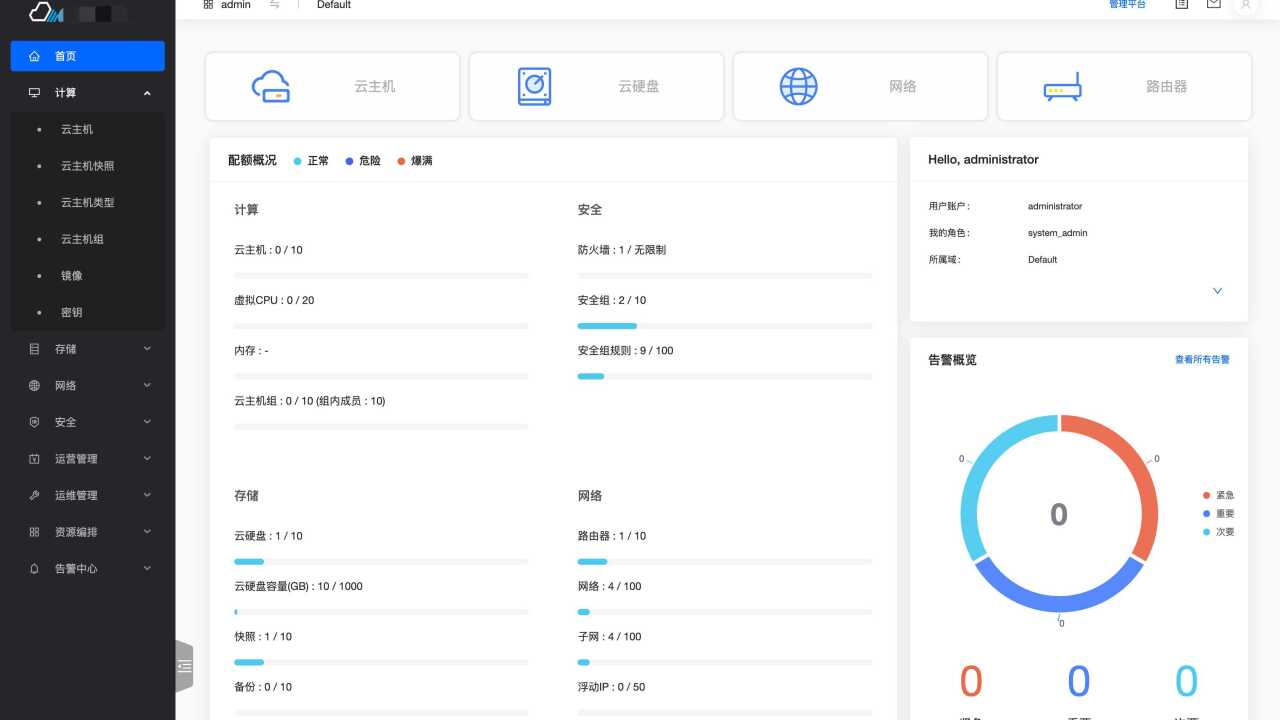1280x720 pixels.
Task: Click the user avatar icon
Action: pos(1245,5)
